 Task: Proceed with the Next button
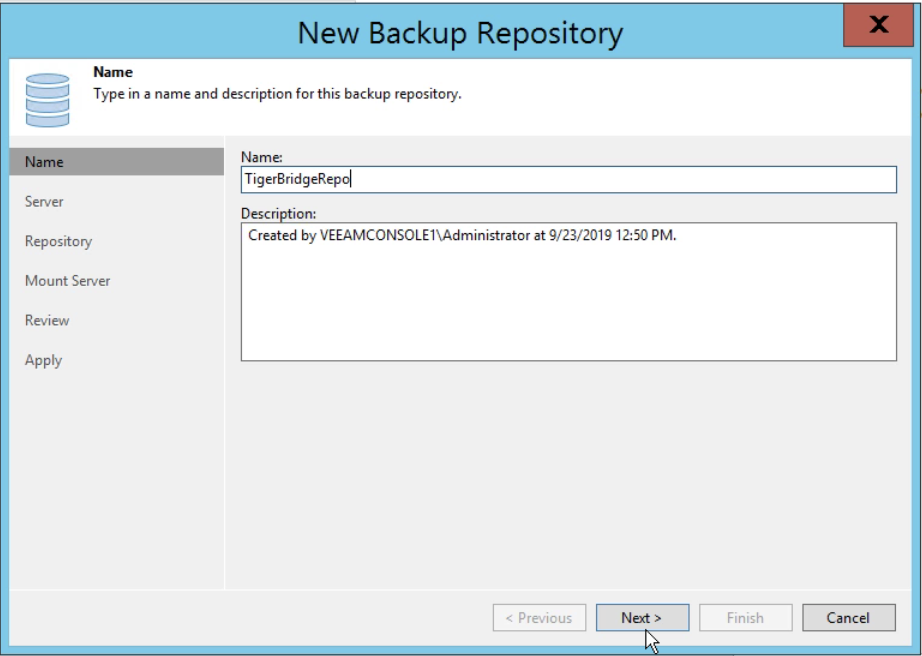click(x=642, y=618)
